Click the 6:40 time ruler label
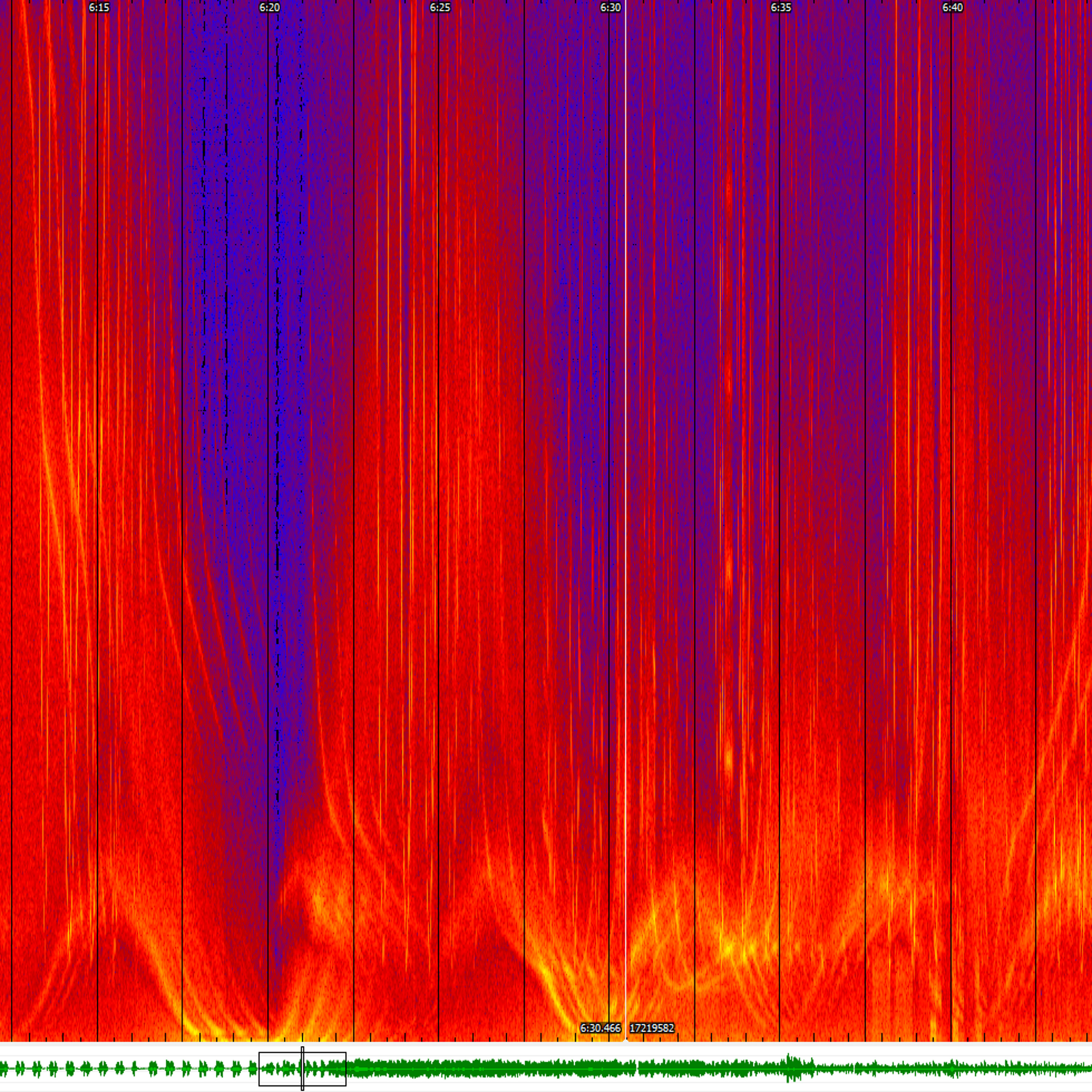This screenshot has height=1092, width=1092. [952, 7]
